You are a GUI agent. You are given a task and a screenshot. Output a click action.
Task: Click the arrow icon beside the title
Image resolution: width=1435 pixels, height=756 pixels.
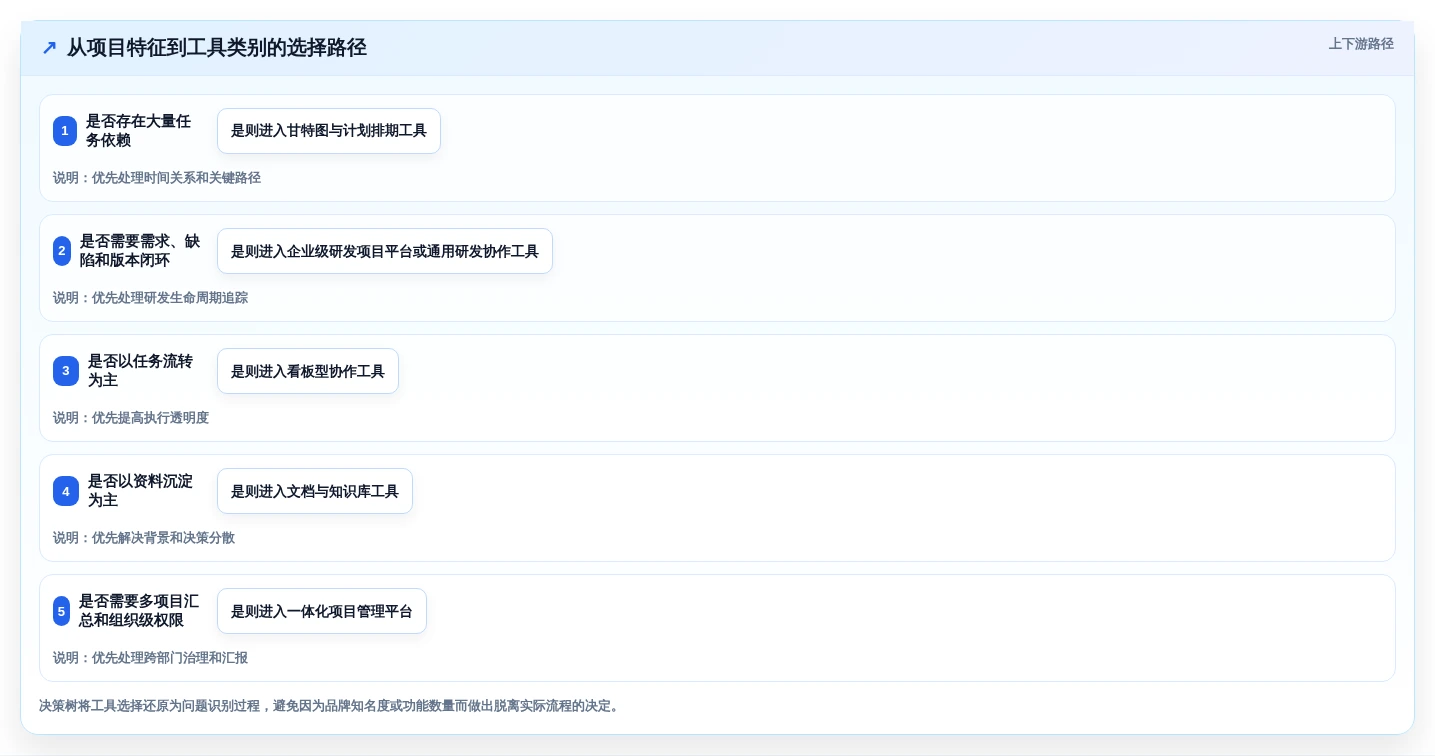point(49,48)
